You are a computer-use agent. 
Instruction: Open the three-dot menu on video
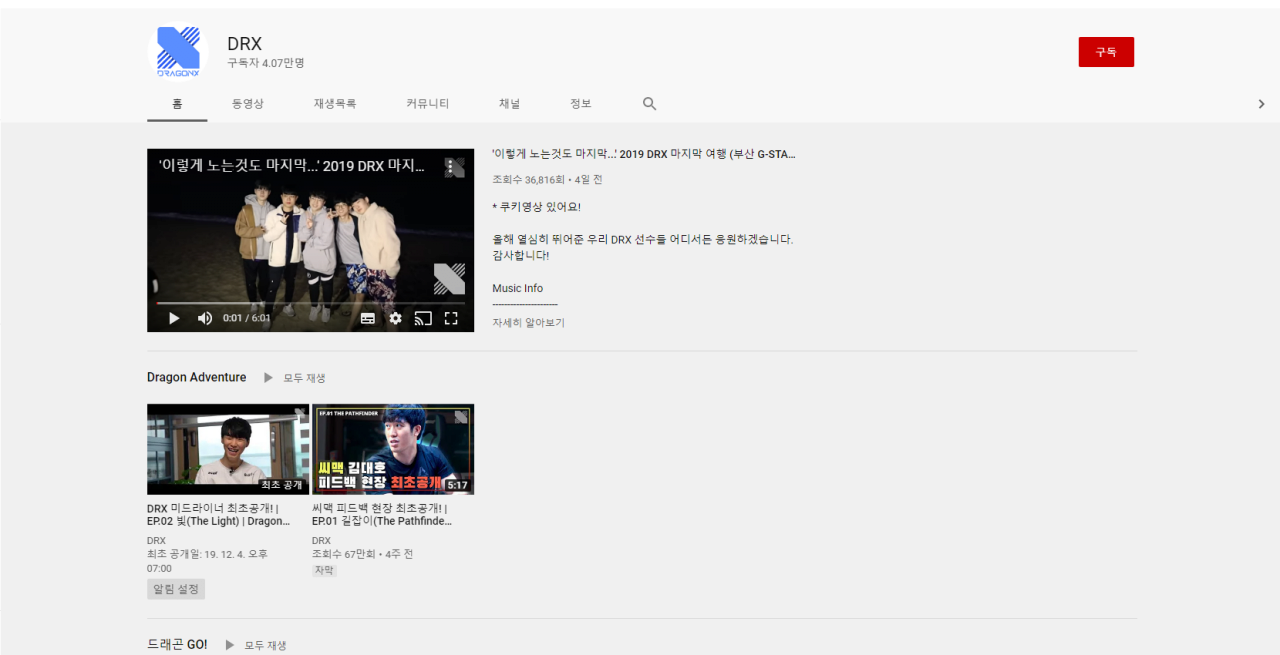[x=454, y=167]
